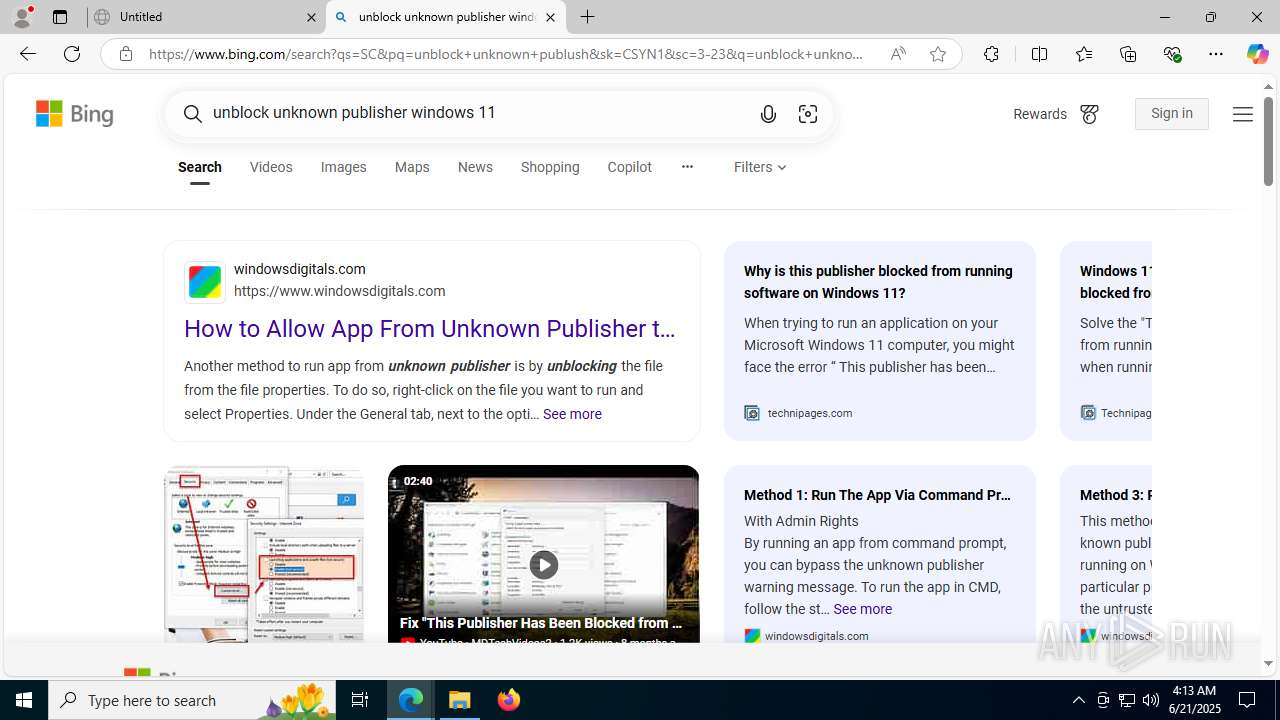Expand the Filters dropdown
Viewport: 1280px width, 720px height.
pos(760,167)
